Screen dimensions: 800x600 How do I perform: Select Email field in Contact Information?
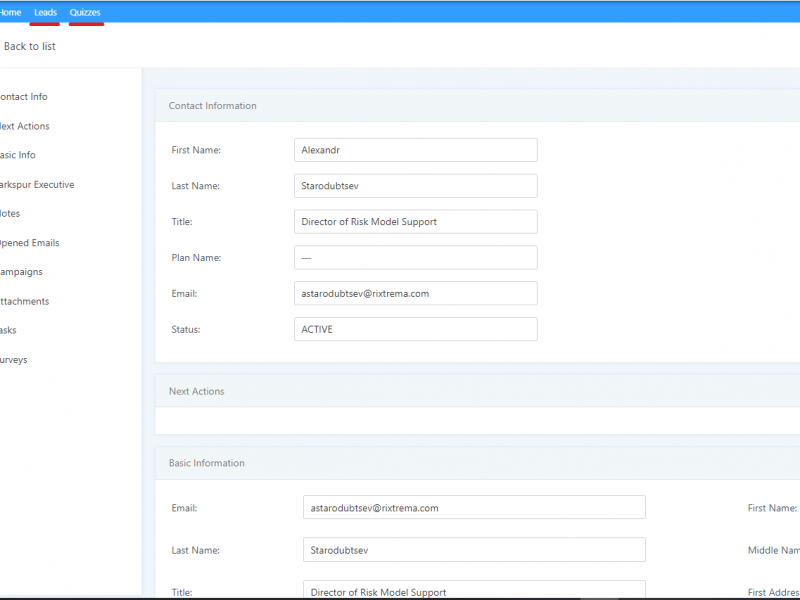(x=415, y=293)
